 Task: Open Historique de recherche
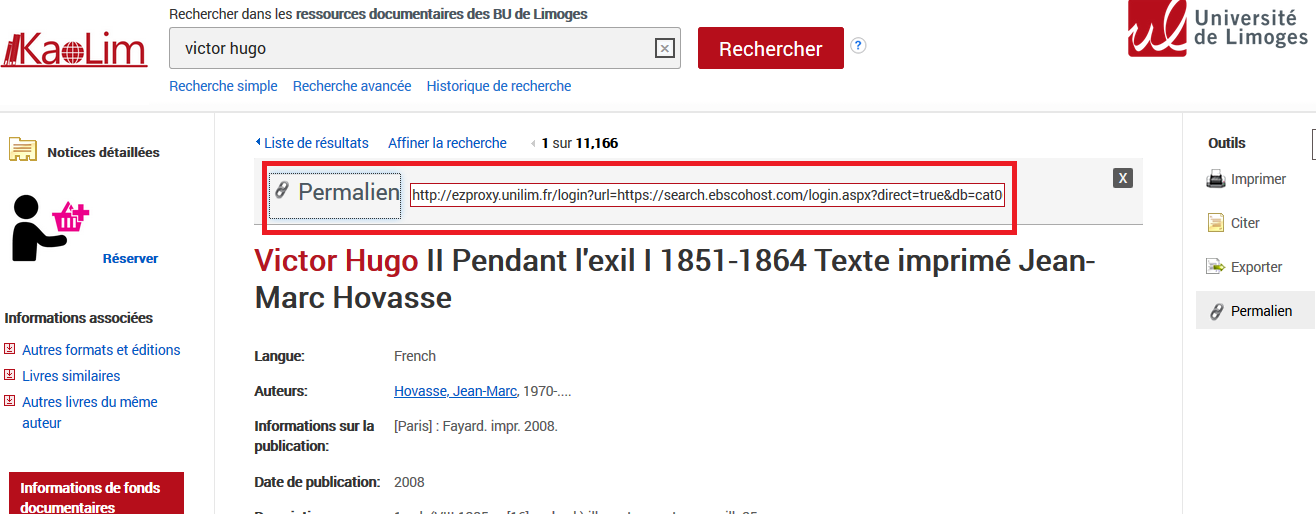tap(499, 86)
